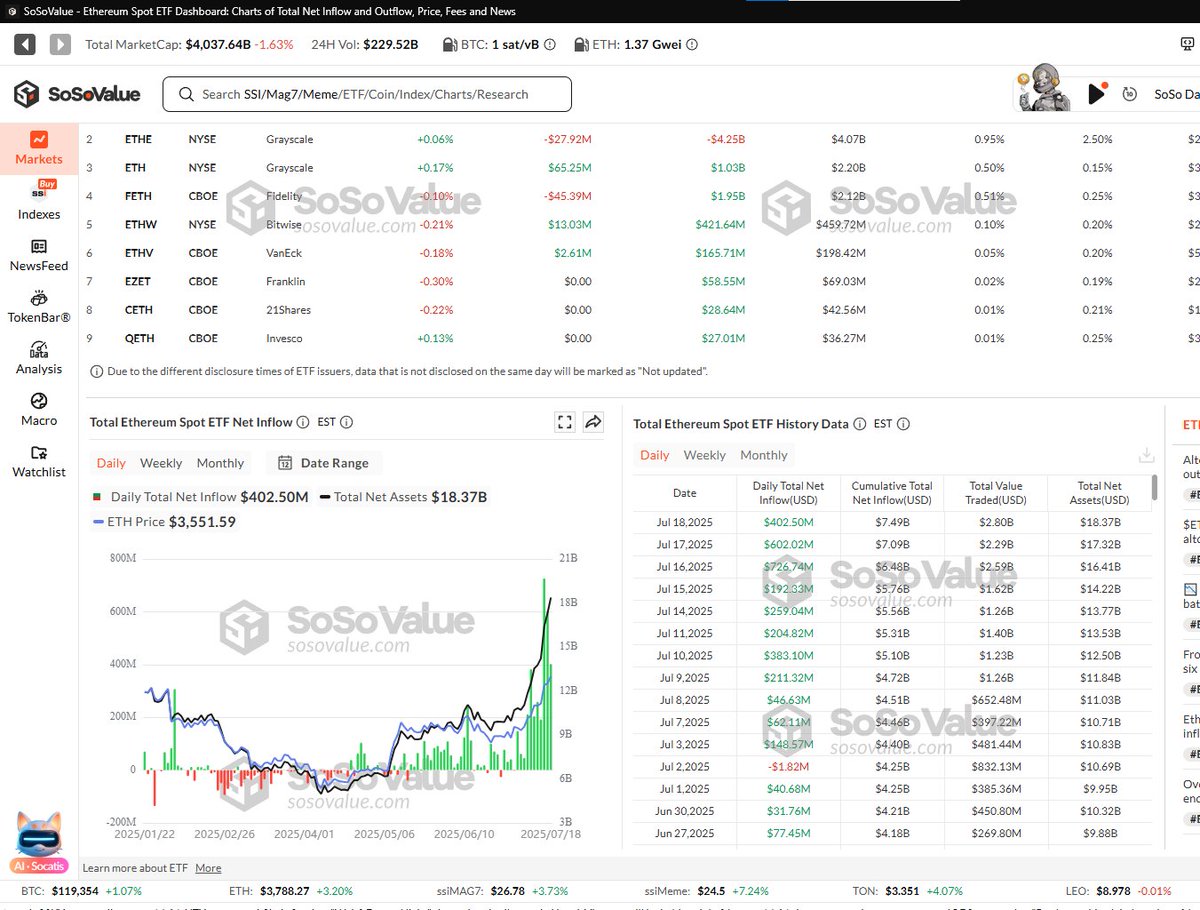1200x910 pixels.
Task: Click the $602.02M inflow cell
Action: [x=788, y=544]
